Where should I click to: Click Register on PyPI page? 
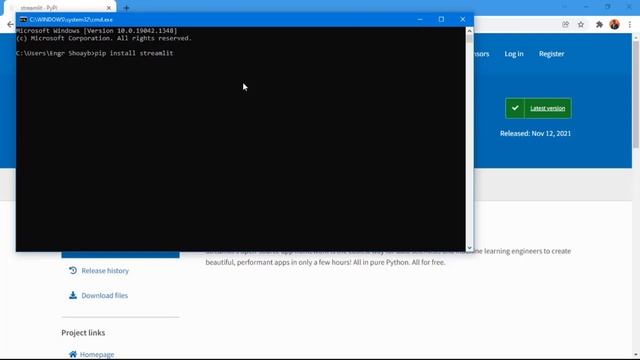click(551, 54)
